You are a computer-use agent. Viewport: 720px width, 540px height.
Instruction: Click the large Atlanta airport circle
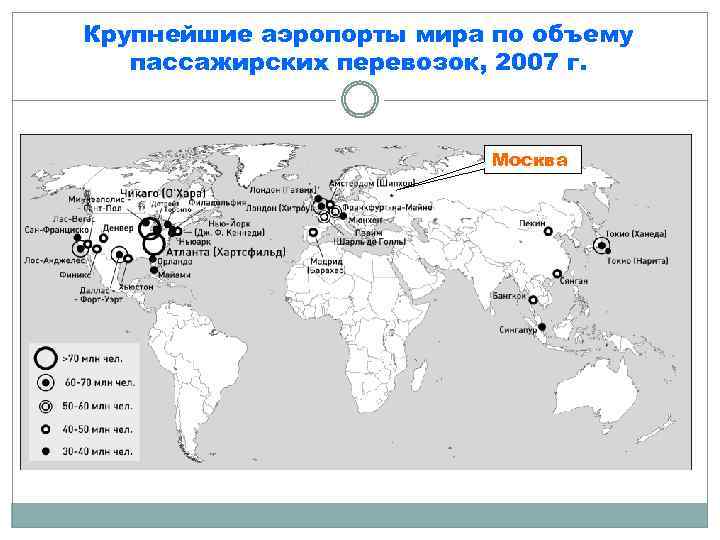154,244
